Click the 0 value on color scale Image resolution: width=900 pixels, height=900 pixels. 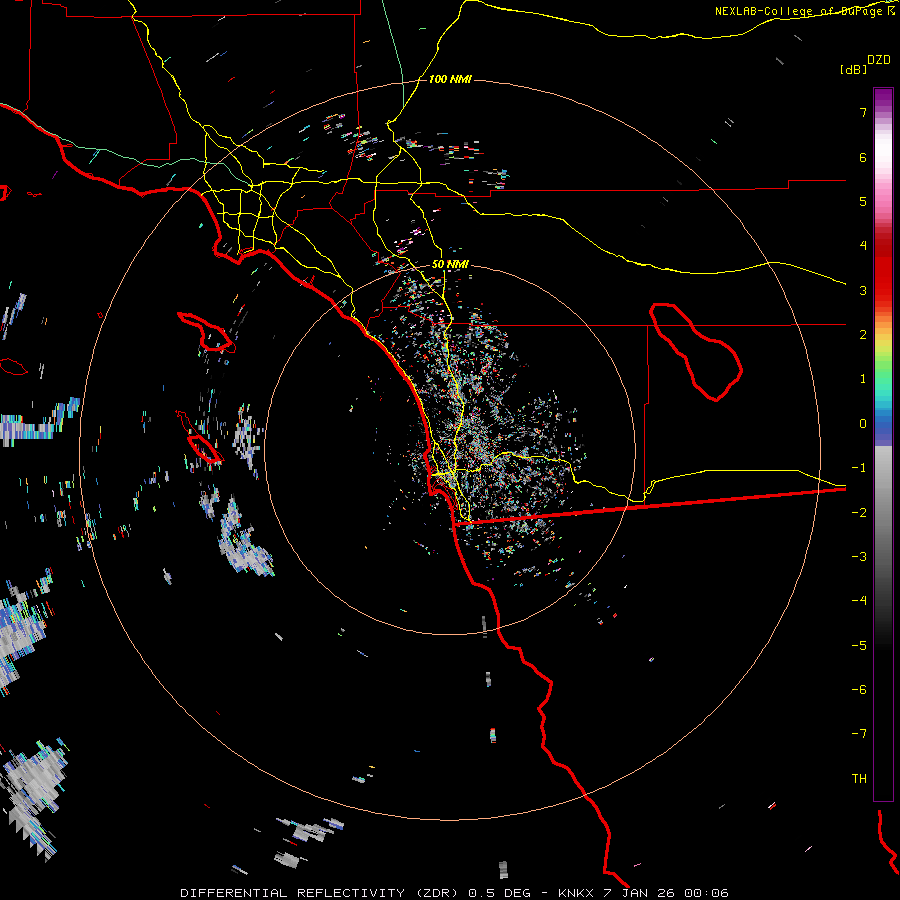863,424
